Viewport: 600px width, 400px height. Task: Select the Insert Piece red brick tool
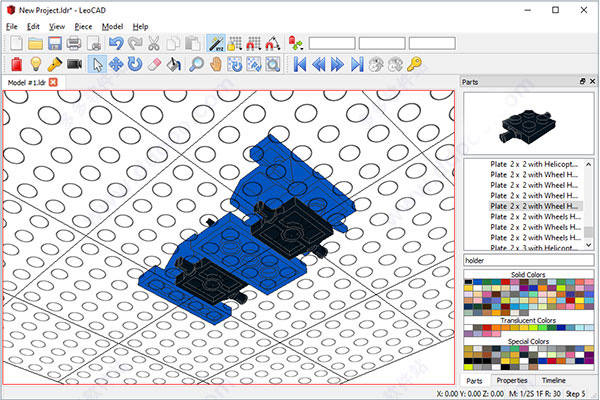click(x=16, y=64)
